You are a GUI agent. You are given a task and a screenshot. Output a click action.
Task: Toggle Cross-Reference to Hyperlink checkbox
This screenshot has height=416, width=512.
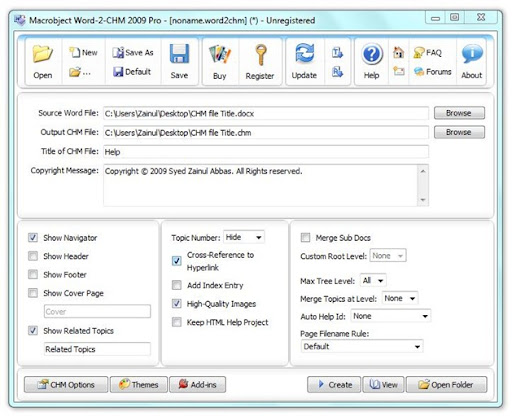point(177,261)
